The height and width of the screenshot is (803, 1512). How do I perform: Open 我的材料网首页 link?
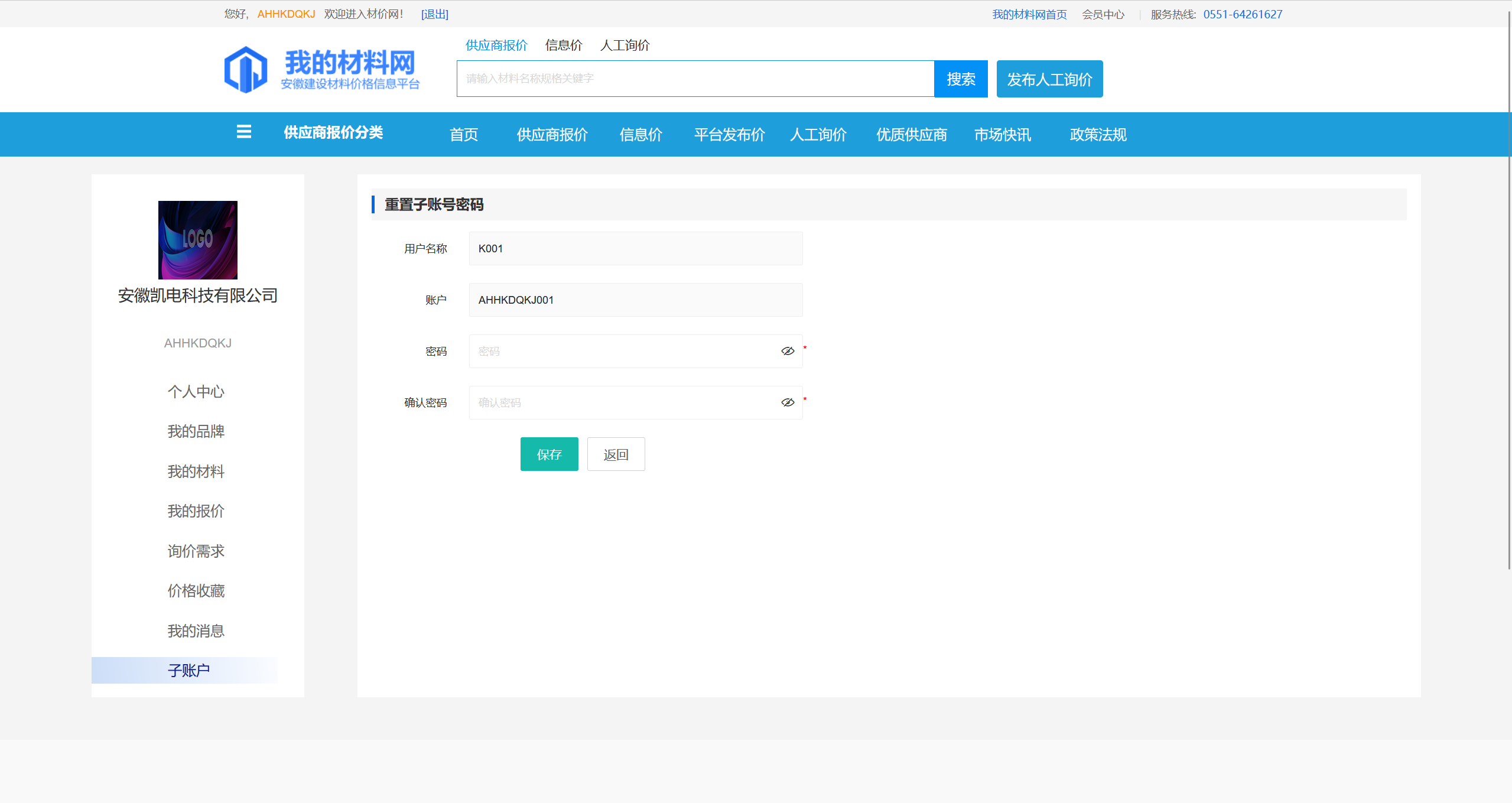(x=1029, y=14)
